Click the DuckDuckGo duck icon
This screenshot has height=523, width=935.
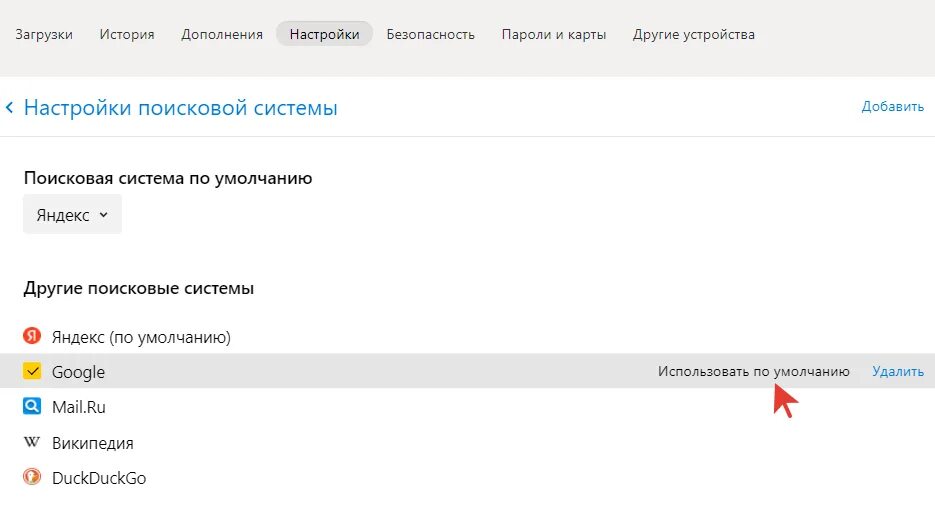click(32, 476)
